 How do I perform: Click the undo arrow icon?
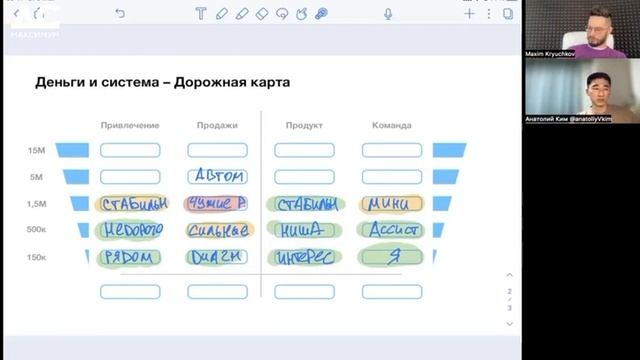(120, 14)
